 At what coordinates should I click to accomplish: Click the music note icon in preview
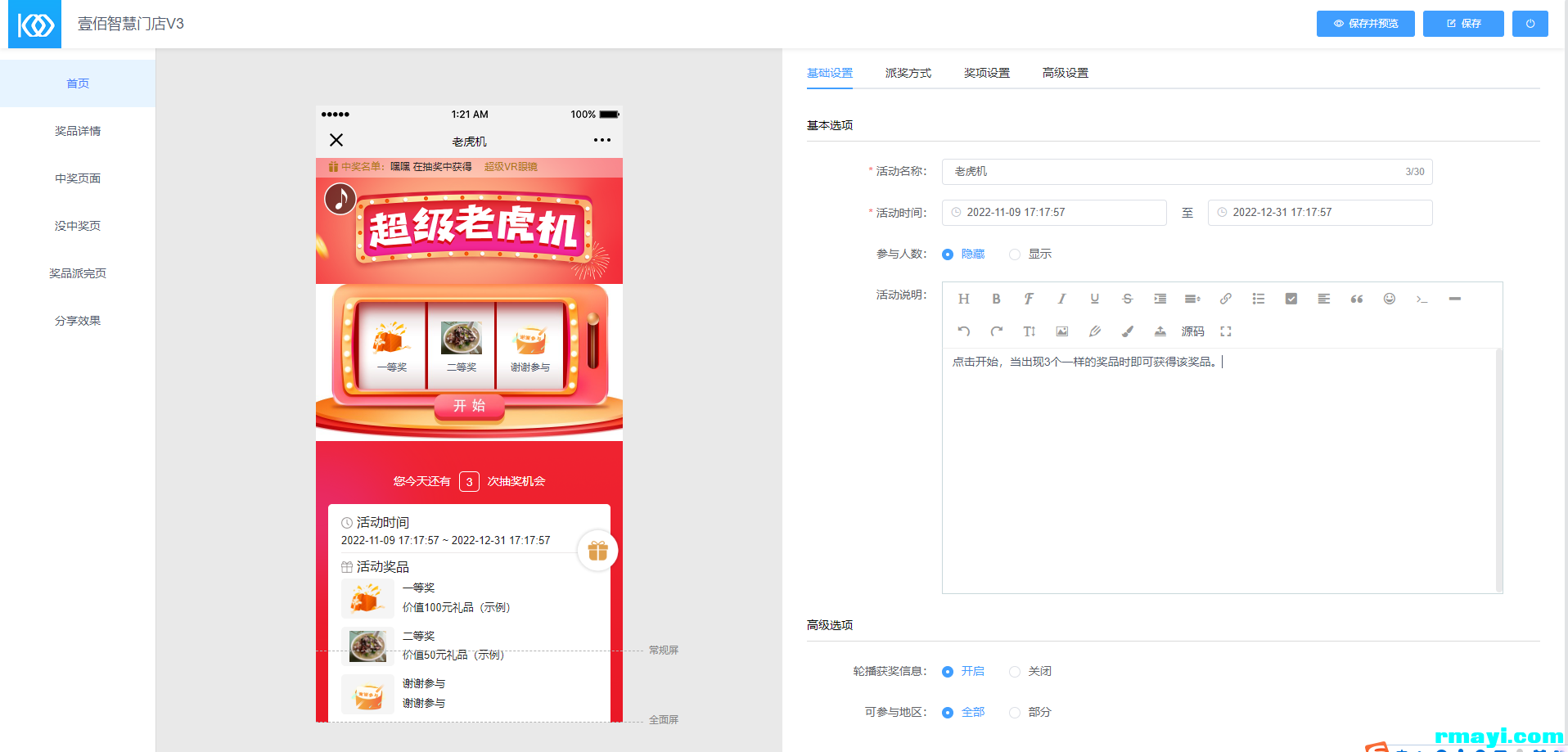[x=340, y=198]
